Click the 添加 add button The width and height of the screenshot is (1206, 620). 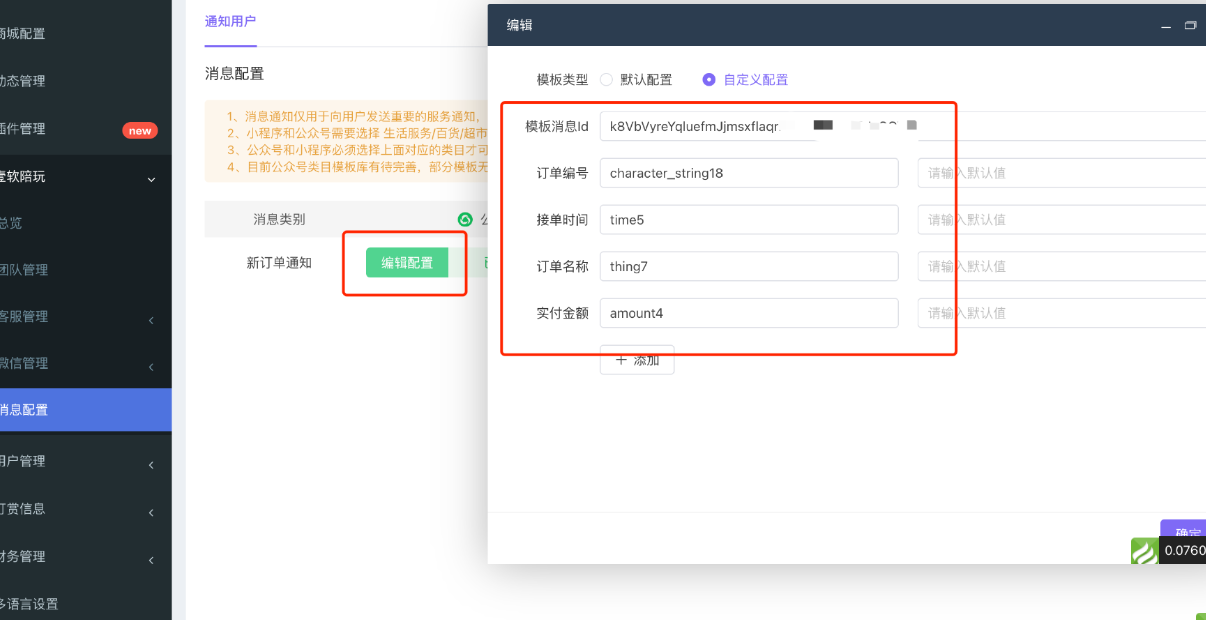click(x=637, y=360)
